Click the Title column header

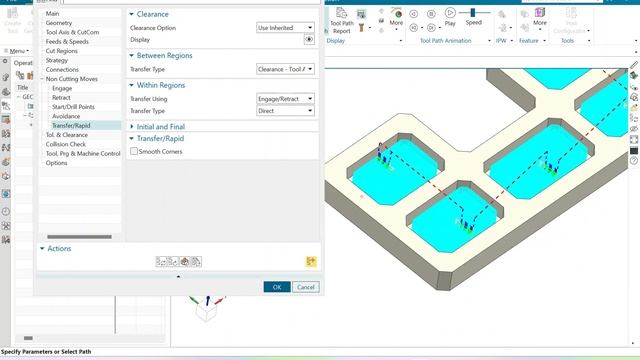[x=22, y=87]
